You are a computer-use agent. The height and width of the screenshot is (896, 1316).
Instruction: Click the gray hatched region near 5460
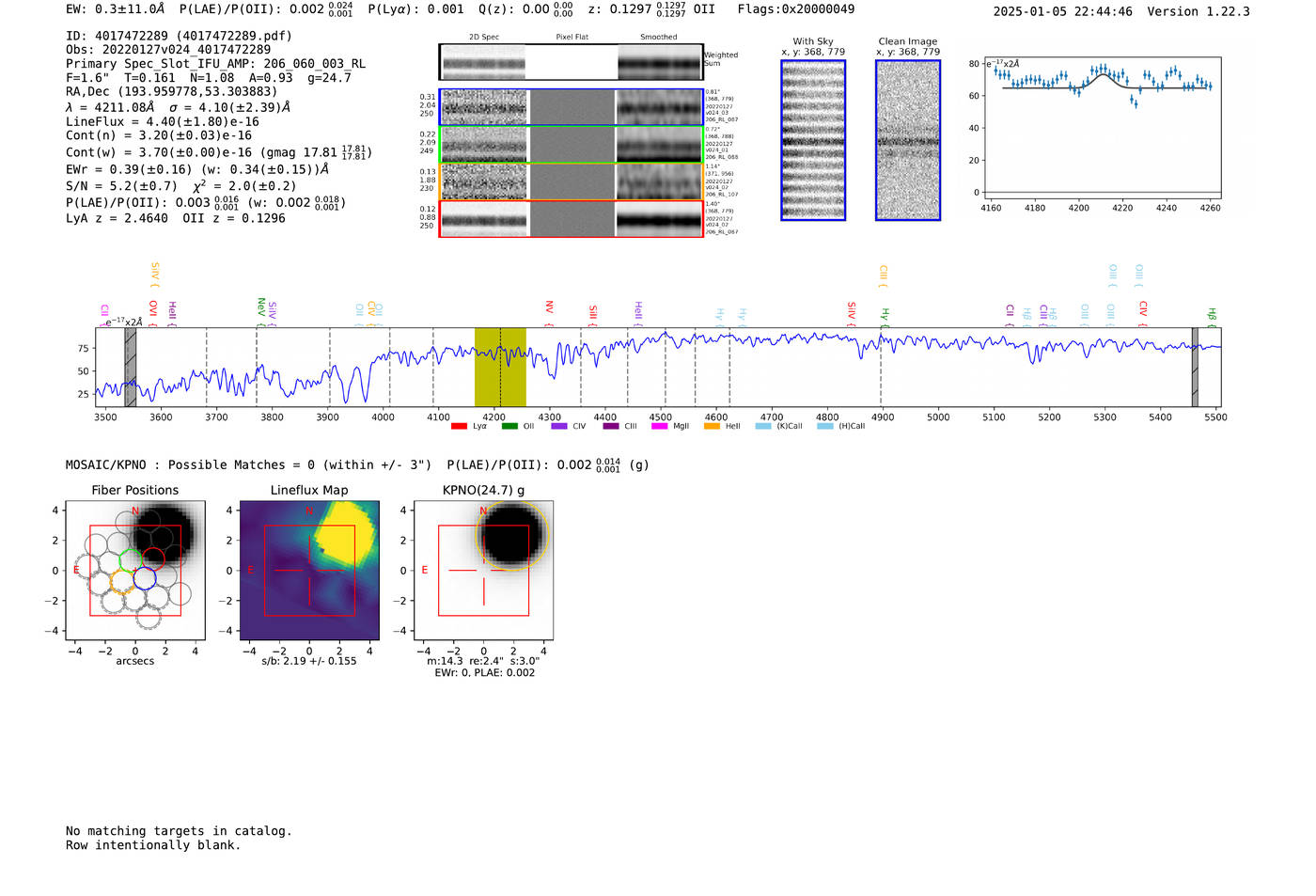(x=1195, y=368)
